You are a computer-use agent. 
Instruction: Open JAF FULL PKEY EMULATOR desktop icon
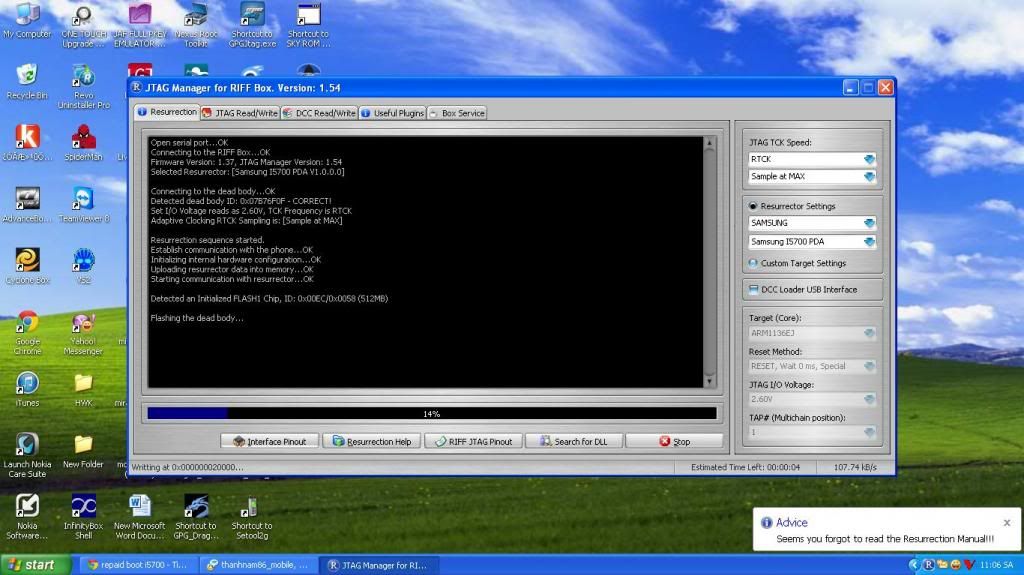[140, 26]
